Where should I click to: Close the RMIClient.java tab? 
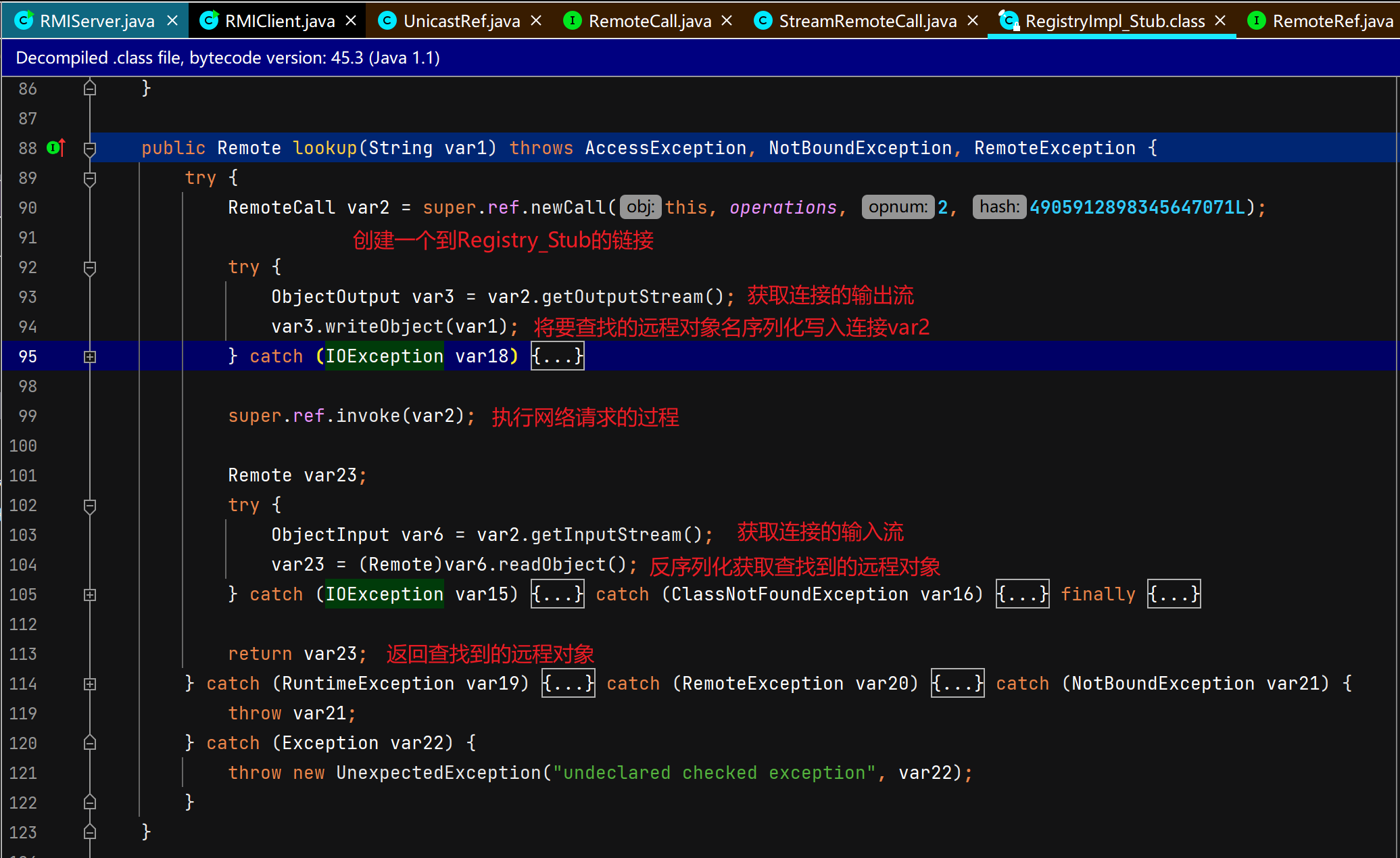click(351, 21)
